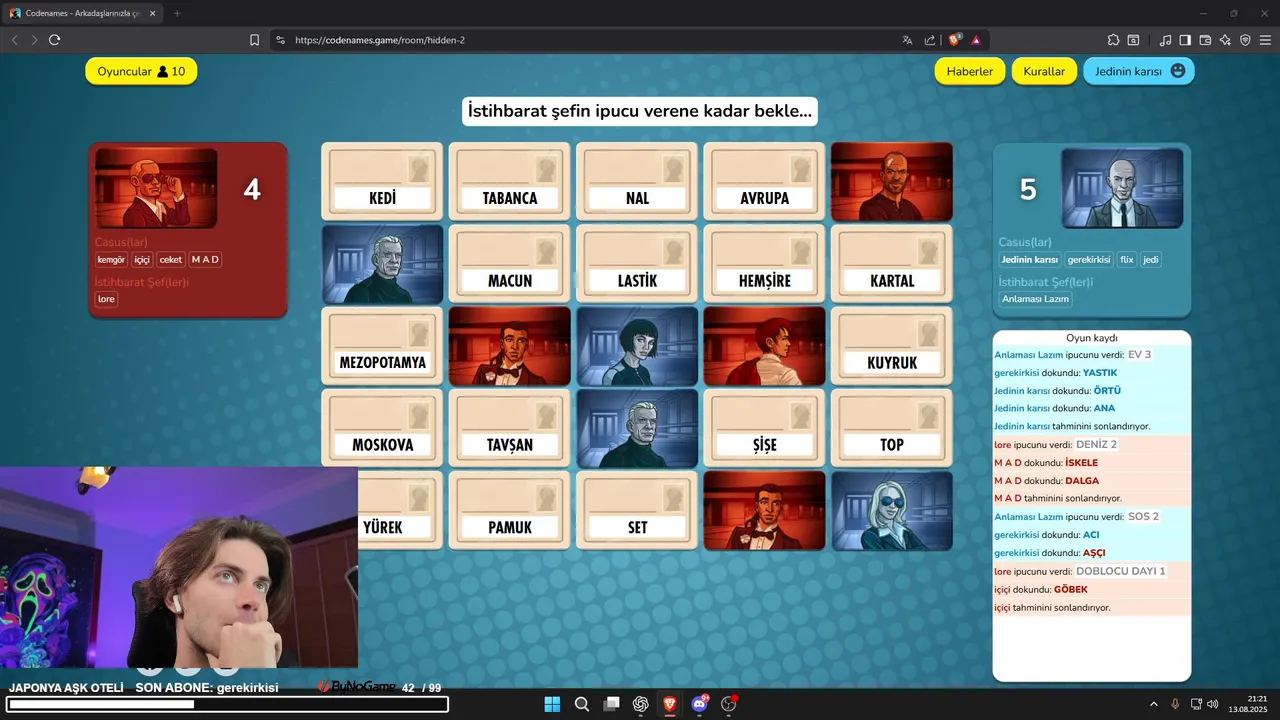The width and height of the screenshot is (1280, 720).
Task: Pick the SET card
Action: [637, 511]
